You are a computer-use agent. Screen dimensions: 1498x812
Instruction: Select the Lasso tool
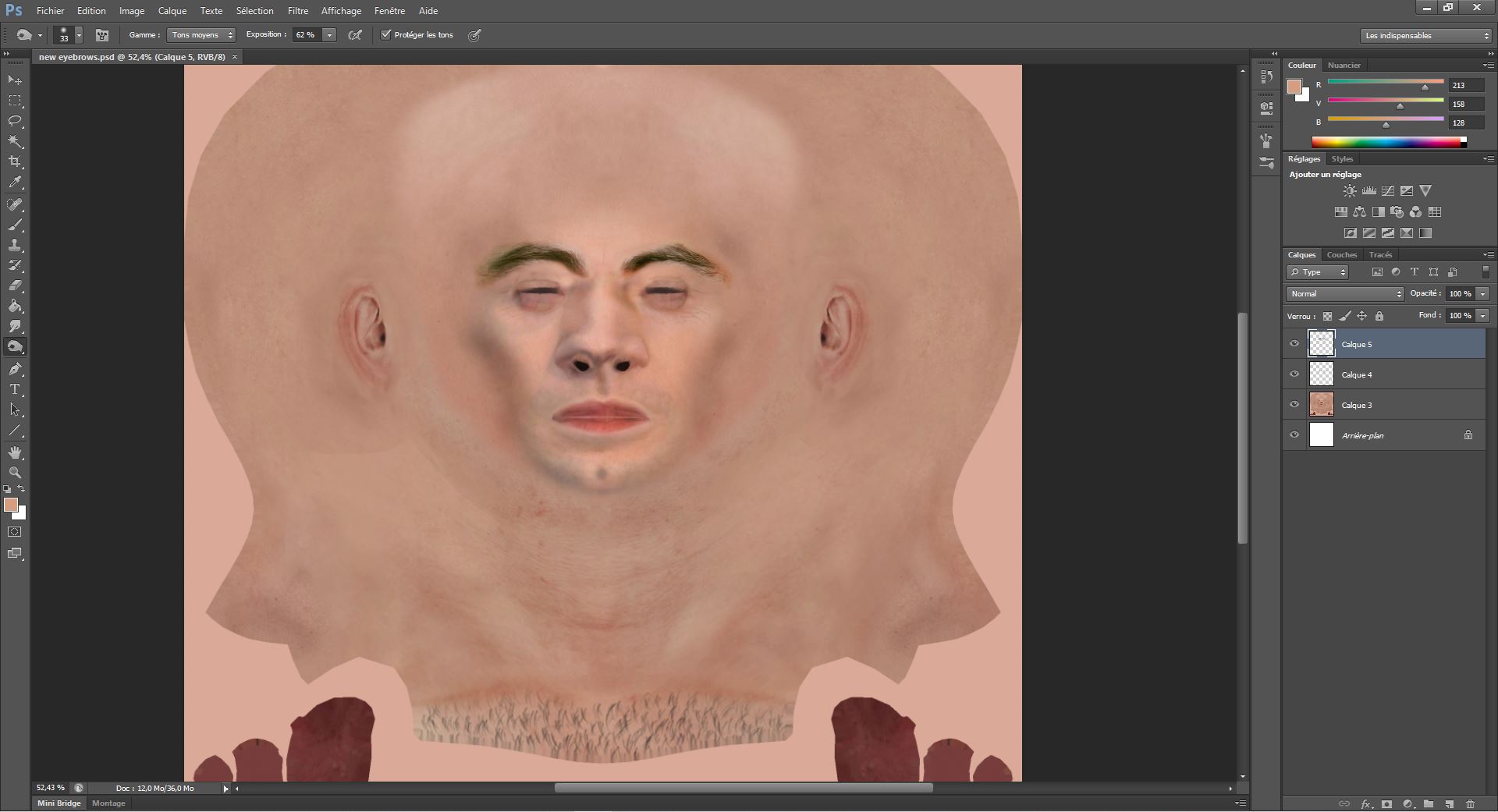coord(15,121)
